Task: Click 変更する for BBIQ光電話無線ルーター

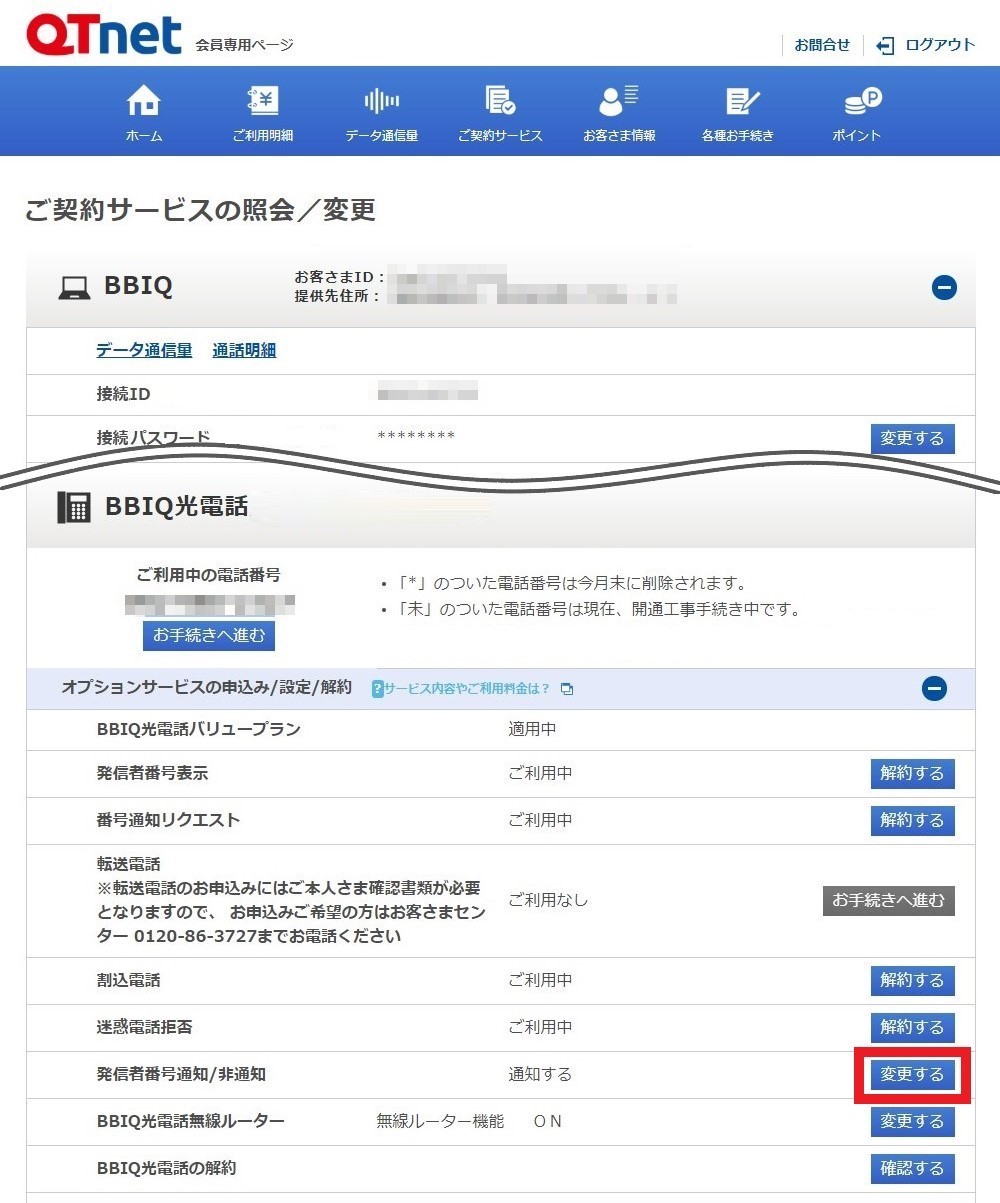Action: click(x=912, y=1121)
